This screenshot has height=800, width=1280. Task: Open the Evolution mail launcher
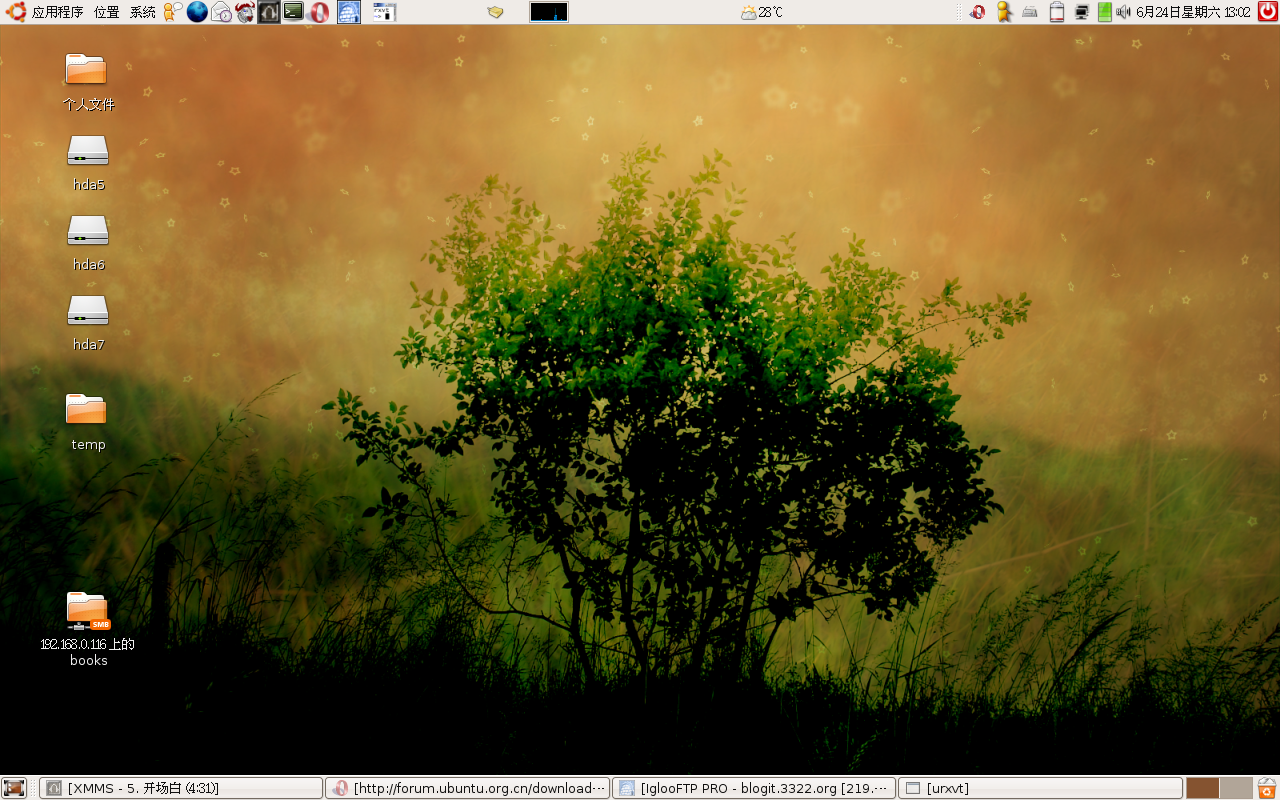pyautogui.click(x=221, y=12)
